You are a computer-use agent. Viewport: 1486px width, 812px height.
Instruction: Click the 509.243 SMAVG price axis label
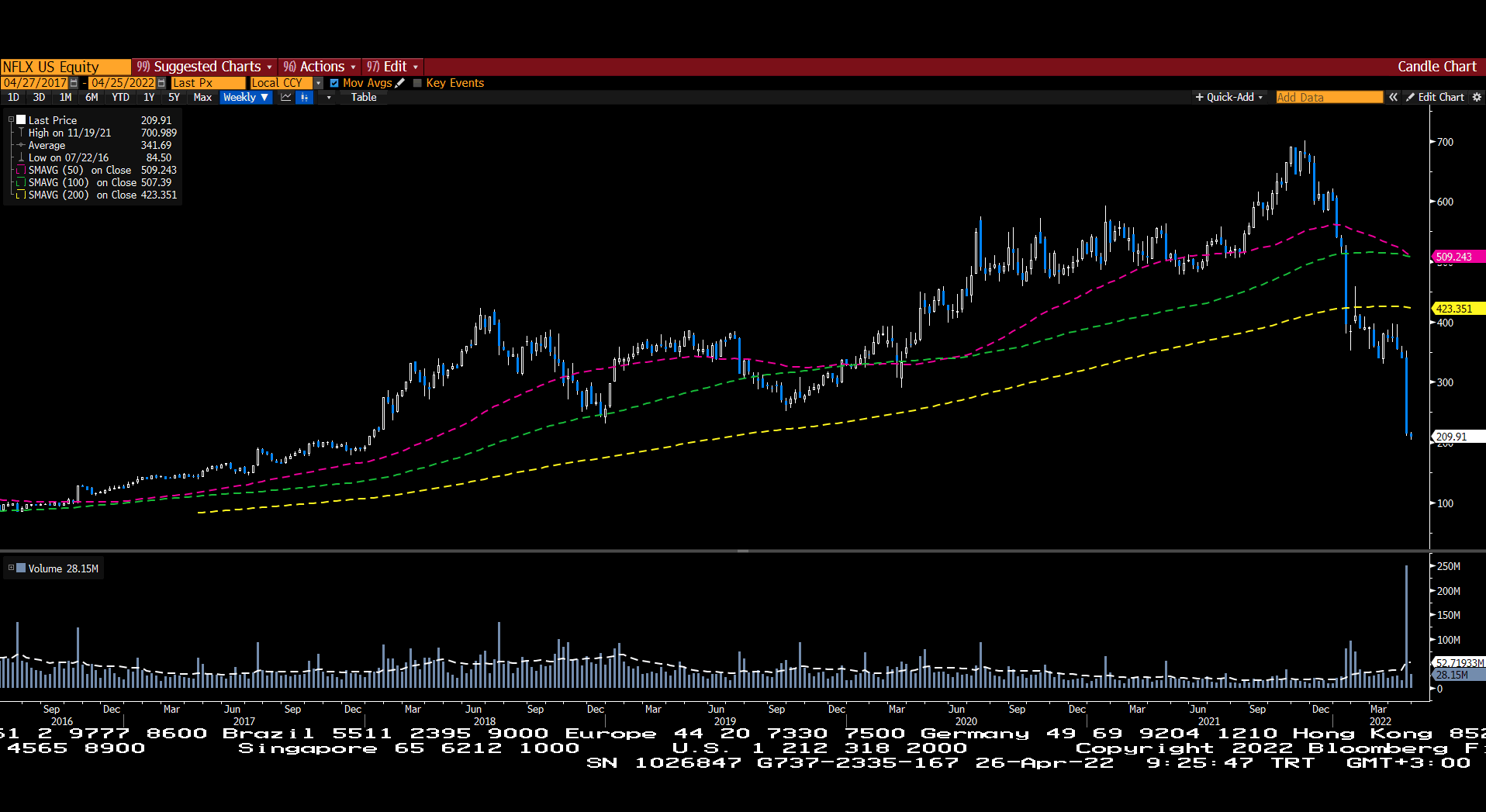point(1458,257)
